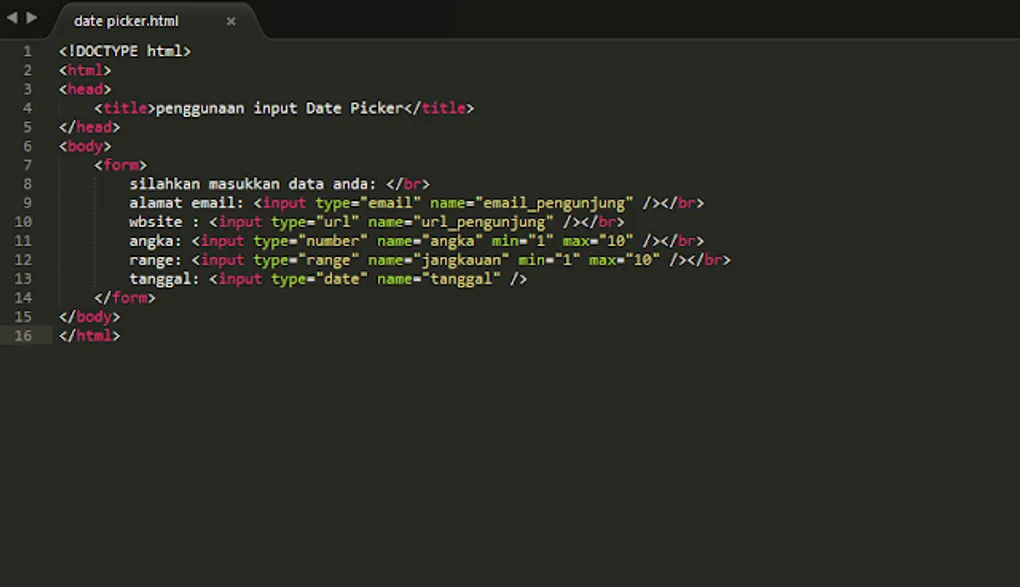Click the closing body tag on line 15
This screenshot has height=587, width=1020.
pos(89,317)
